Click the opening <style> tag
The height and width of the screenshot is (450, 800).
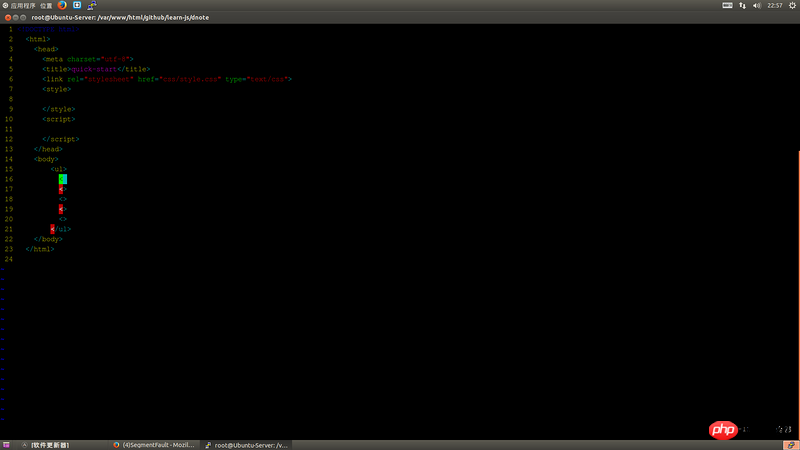[x=57, y=89]
